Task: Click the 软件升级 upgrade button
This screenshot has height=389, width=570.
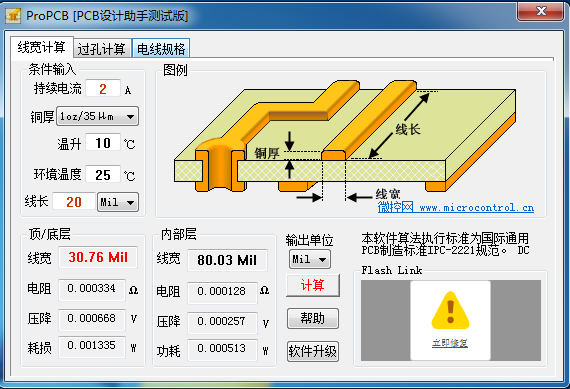Action: [313, 351]
